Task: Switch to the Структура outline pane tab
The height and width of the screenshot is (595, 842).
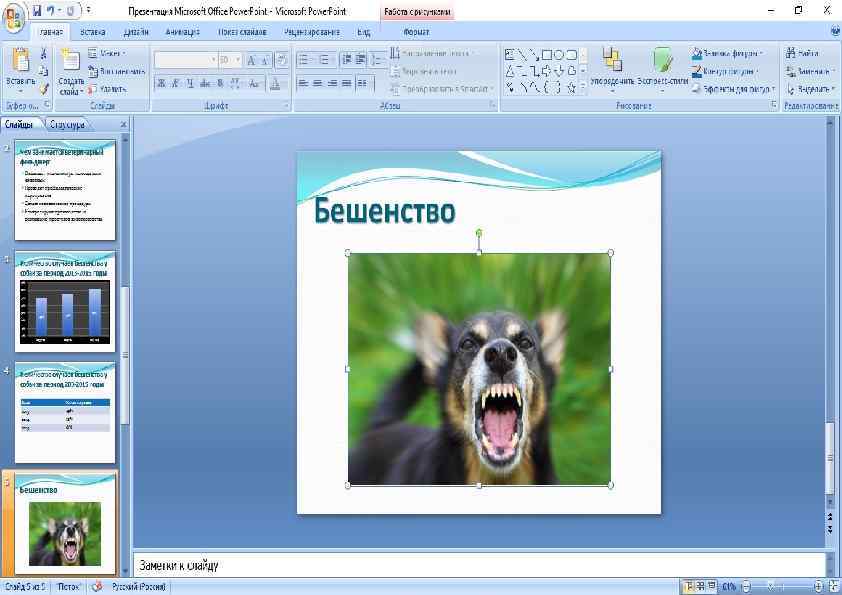Action: pyautogui.click(x=67, y=125)
